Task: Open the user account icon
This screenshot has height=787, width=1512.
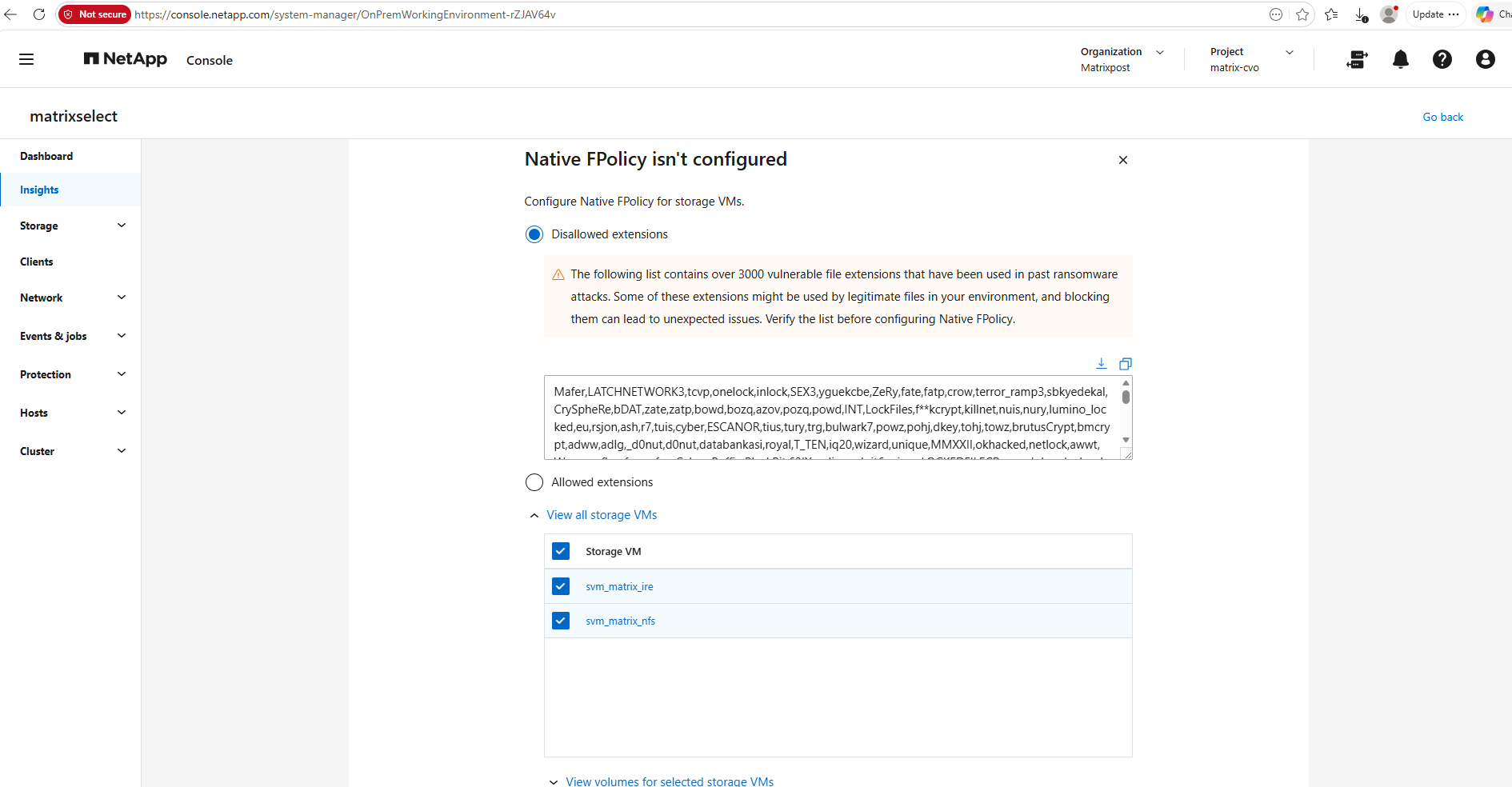Action: (x=1486, y=59)
